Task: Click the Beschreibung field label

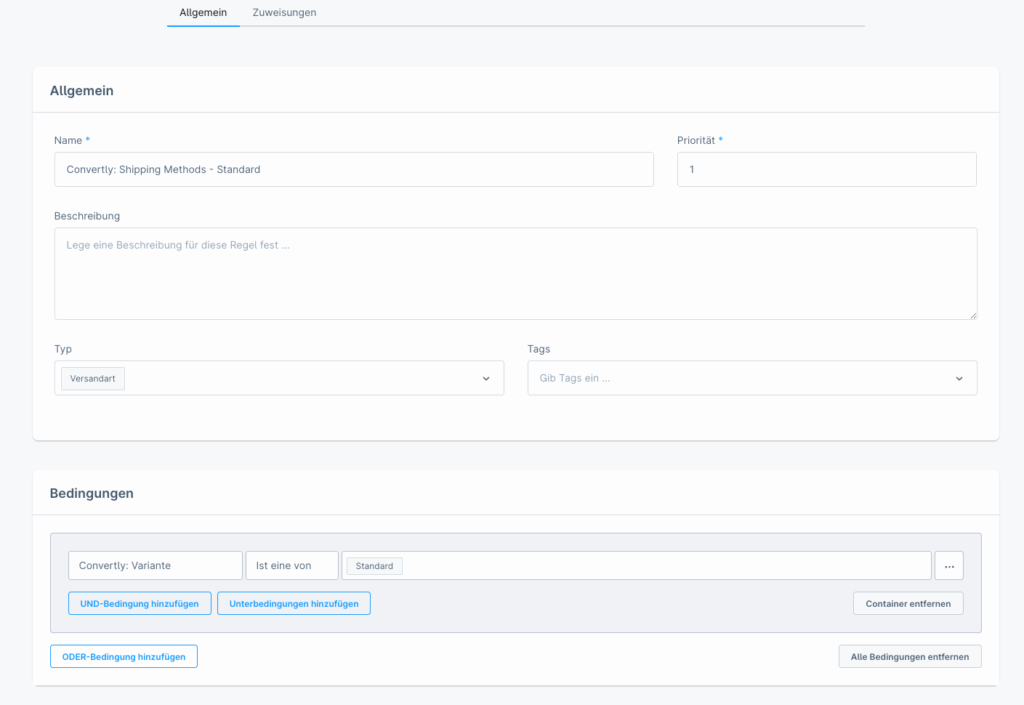Action: pos(87,216)
